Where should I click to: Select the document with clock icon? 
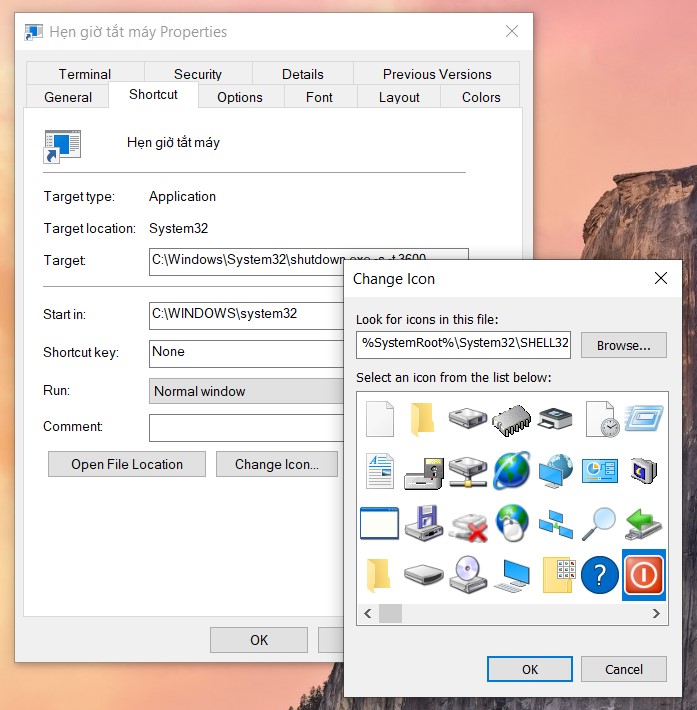tap(602, 419)
